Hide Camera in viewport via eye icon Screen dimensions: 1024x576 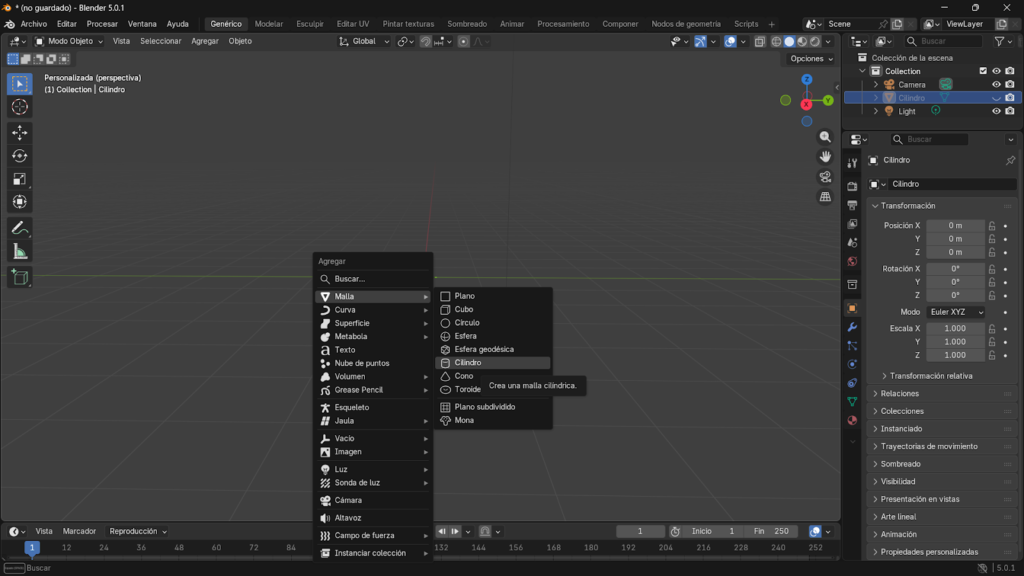[x=996, y=85]
